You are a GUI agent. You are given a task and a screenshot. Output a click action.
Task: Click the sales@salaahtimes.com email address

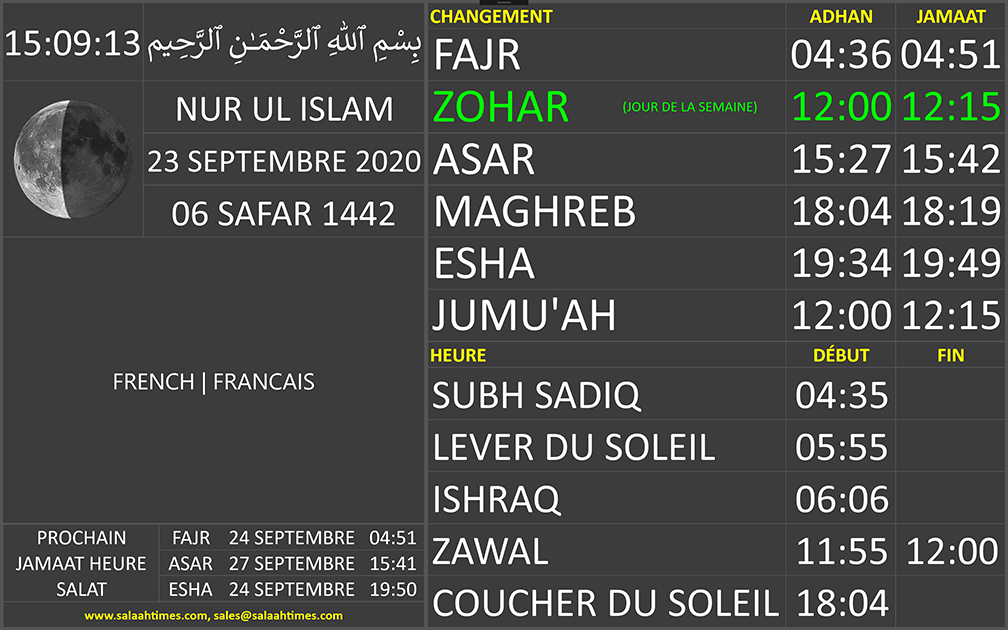[278, 616]
